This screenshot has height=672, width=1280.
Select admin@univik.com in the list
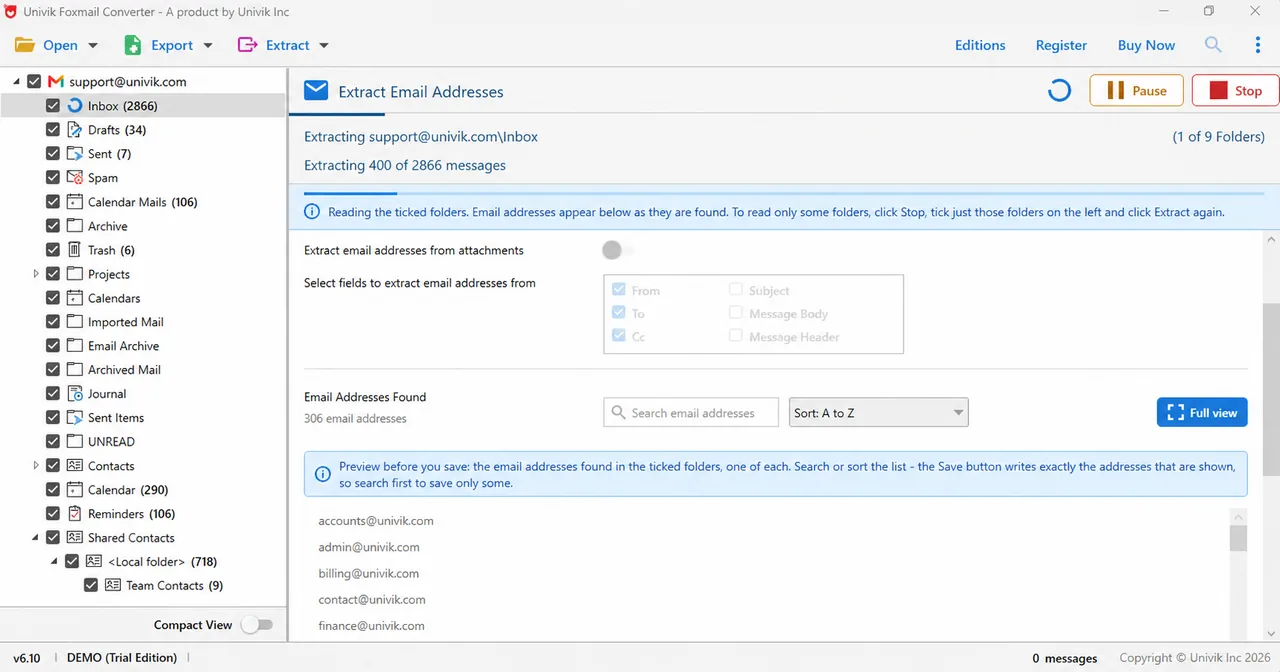pos(369,547)
